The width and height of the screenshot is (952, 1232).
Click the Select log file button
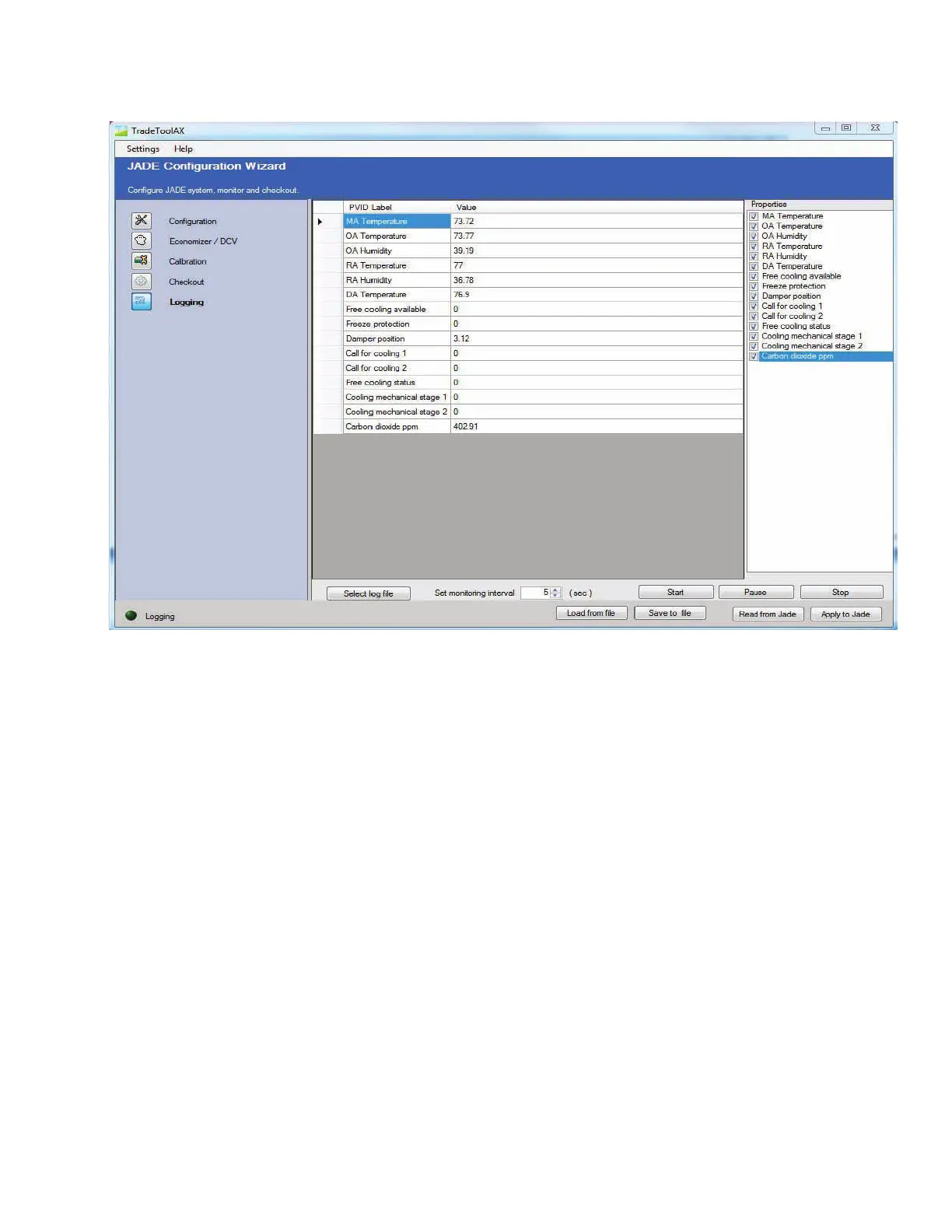(x=369, y=593)
